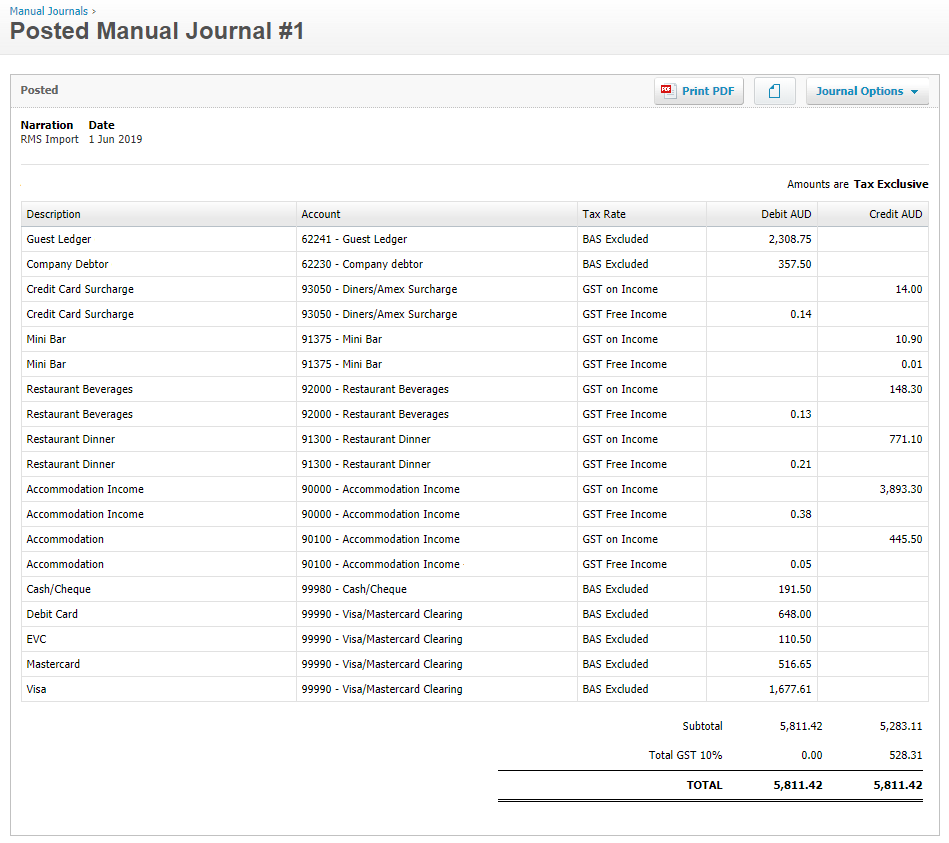Click the RMS Import narration text
The height and width of the screenshot is (843, 949).
(x=50, y=139)
